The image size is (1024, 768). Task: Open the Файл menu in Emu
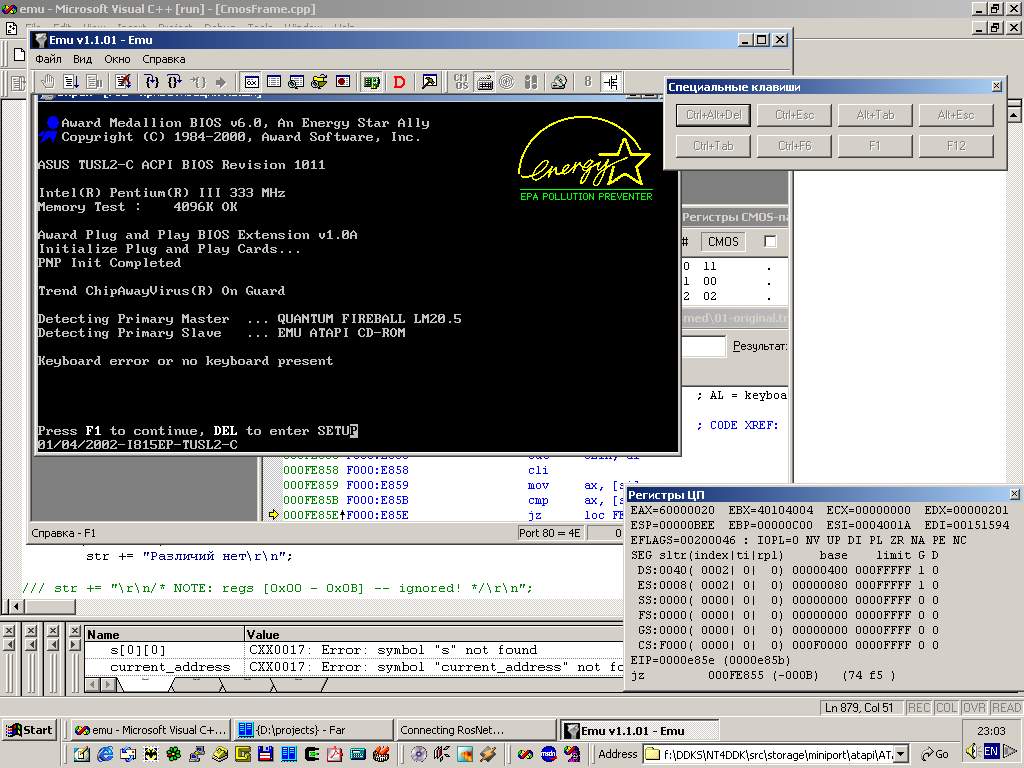click(x=48, y=59)
